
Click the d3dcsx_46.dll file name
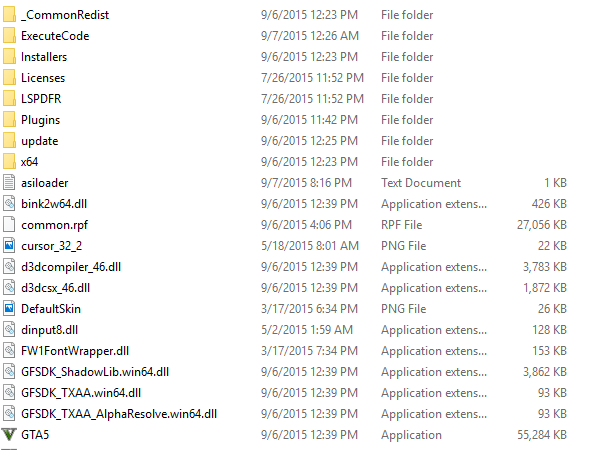tap(55, 288)
